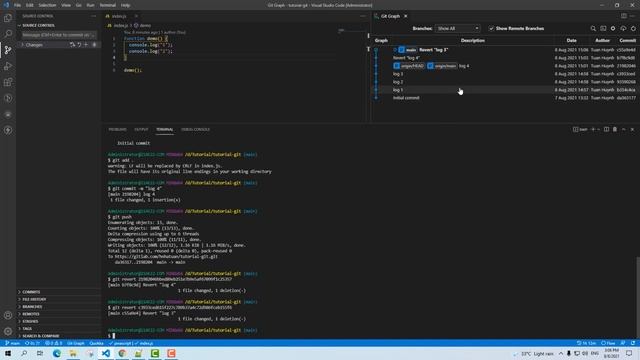Open the Accounts icon in activity bar
Screen dimensions: 640x360
(x=8, y=315)
